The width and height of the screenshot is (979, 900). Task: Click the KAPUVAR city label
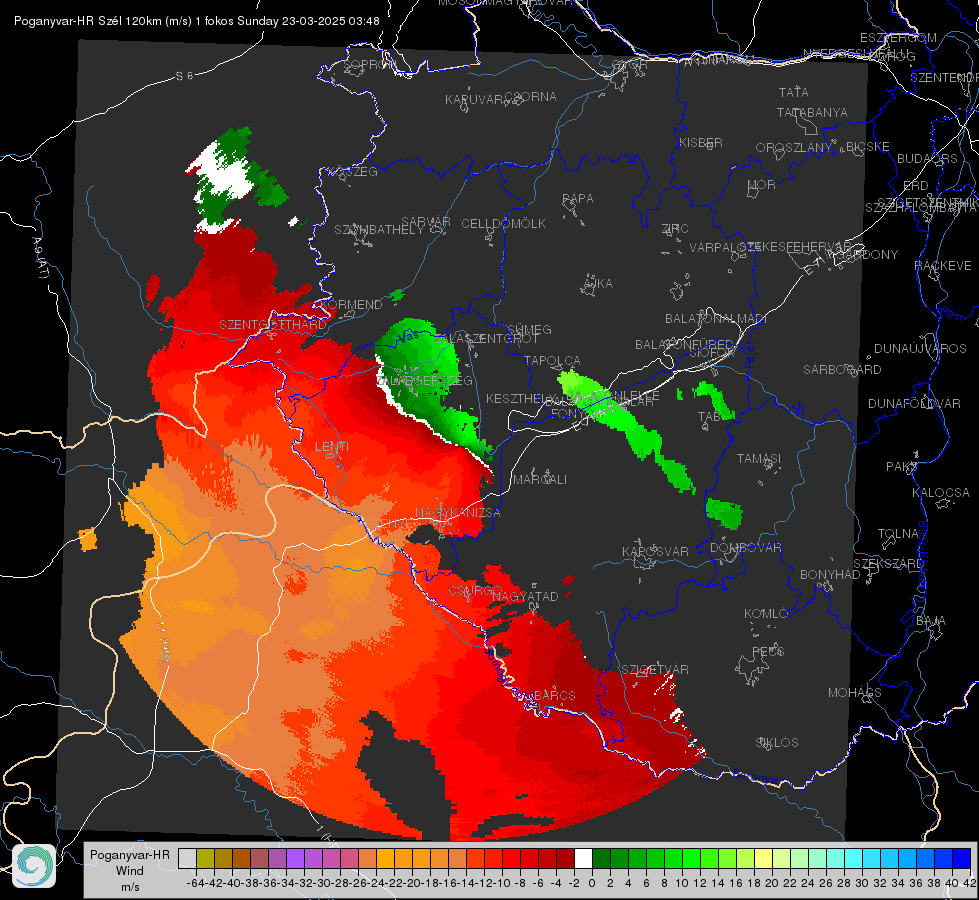click(474, 100)
